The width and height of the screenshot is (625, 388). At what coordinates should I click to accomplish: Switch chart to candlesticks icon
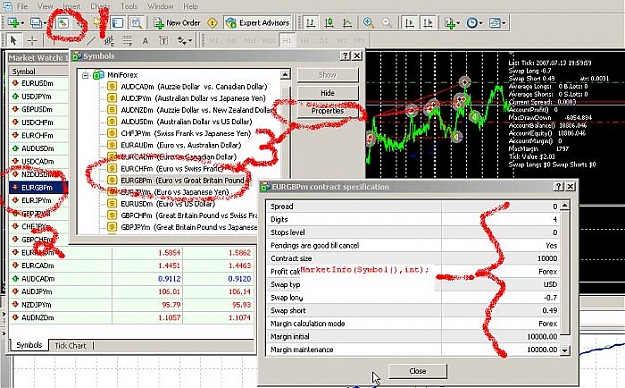pos(329,23)
